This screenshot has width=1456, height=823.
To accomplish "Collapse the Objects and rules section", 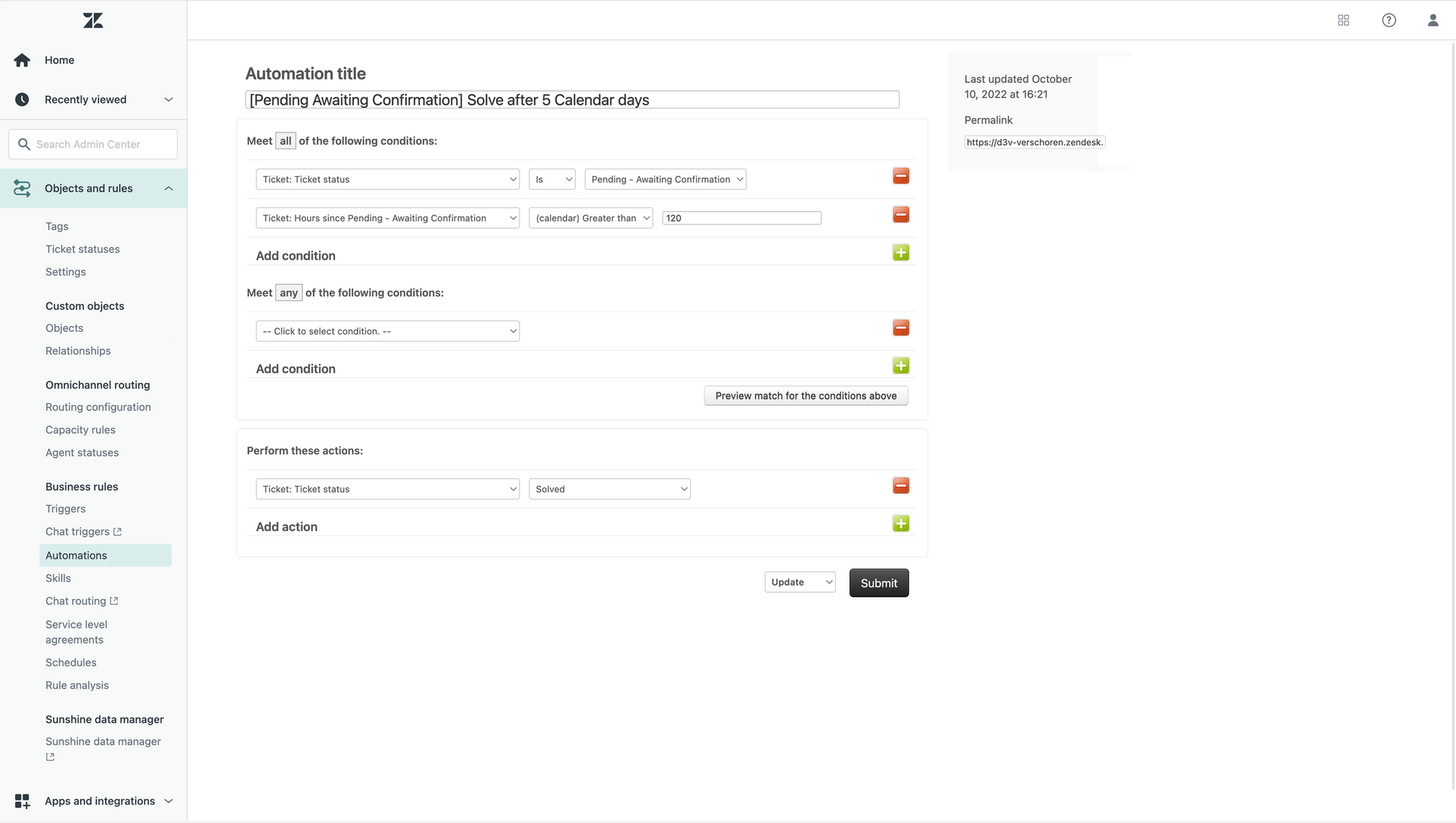I will (168, 188).
